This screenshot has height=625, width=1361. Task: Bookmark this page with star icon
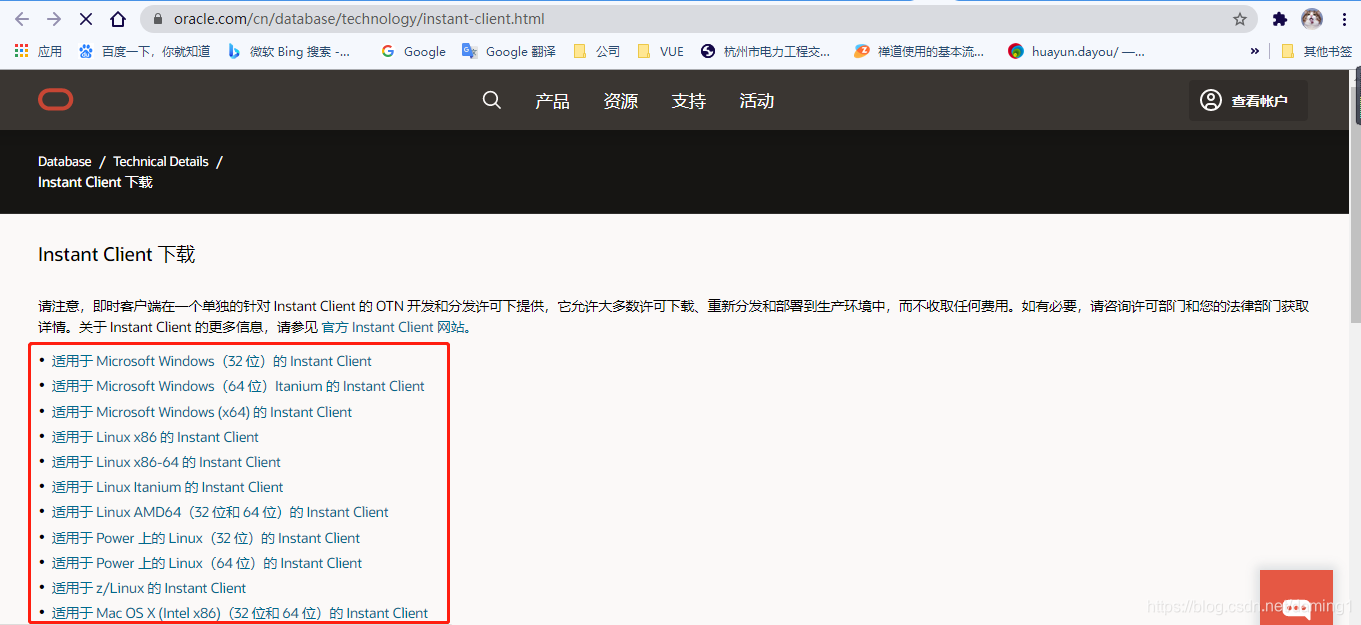(x=1240, y=19)
